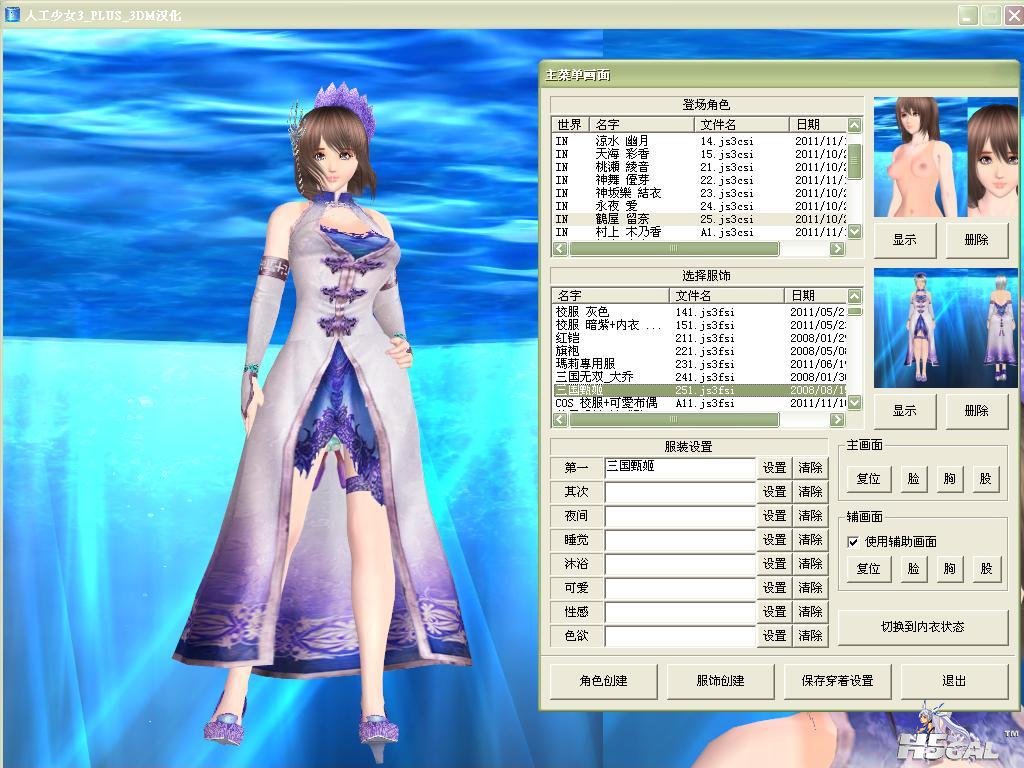This screenshot has height=768, width=1024.
Task: Toggle the 使用辅助画面 checkbox
Action: pyautogui.click(x=853, y=541)
